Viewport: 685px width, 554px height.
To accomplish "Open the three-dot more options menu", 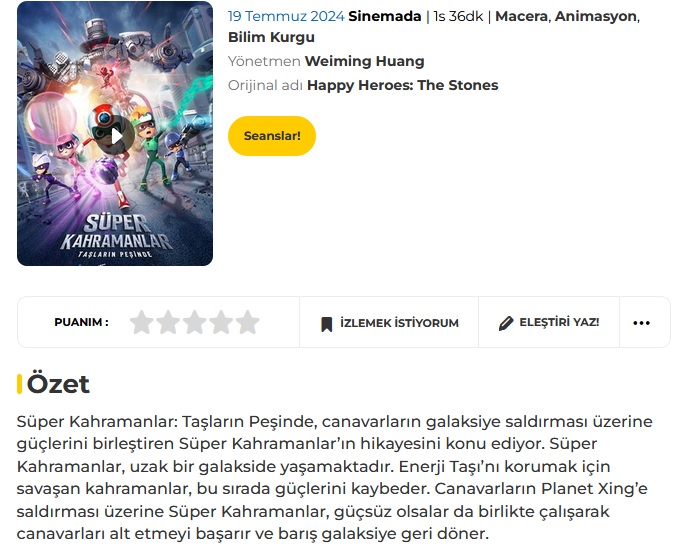I will 641,323.
